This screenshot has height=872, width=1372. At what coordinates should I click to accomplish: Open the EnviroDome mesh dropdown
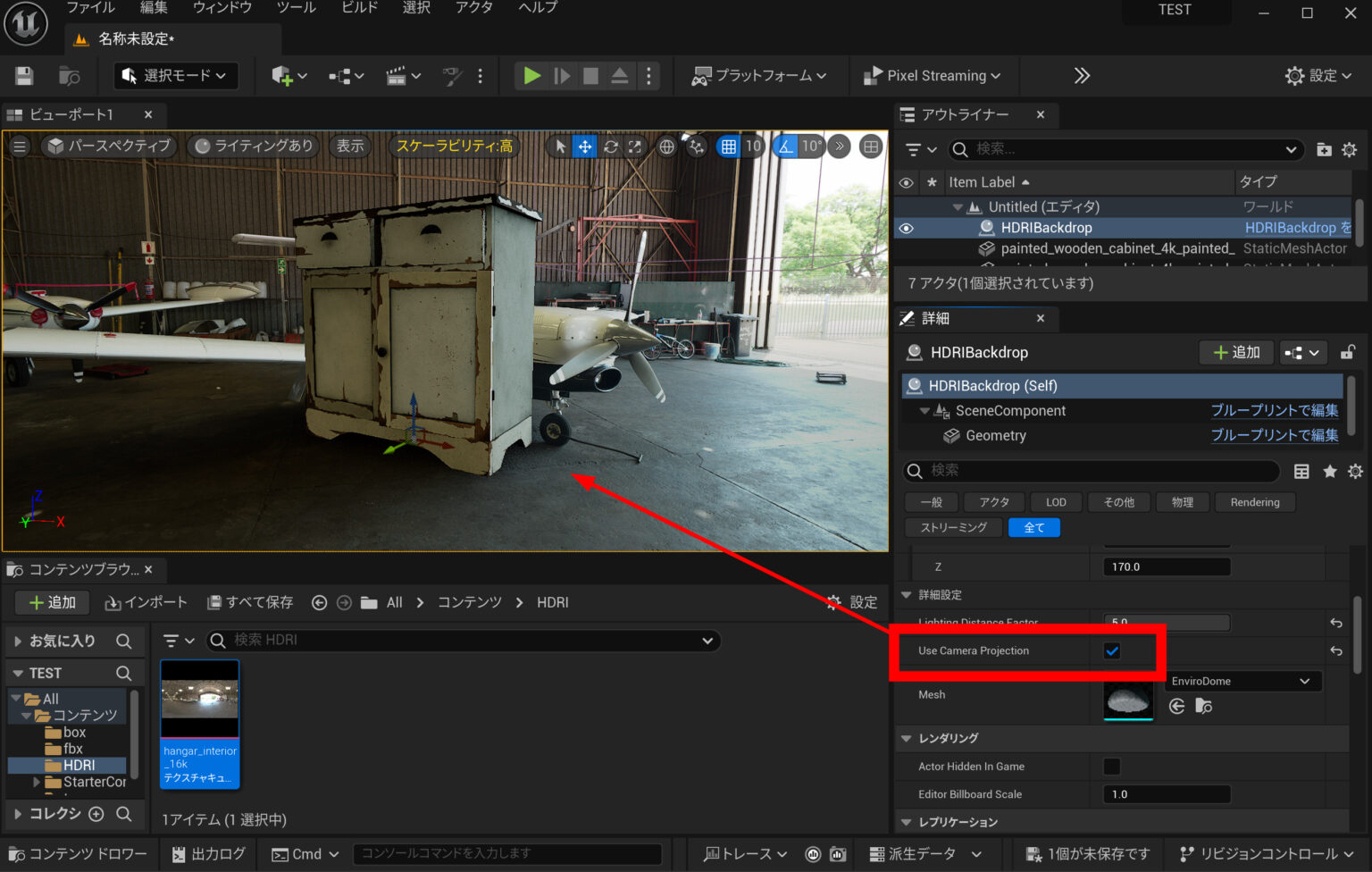[1242, 681]
